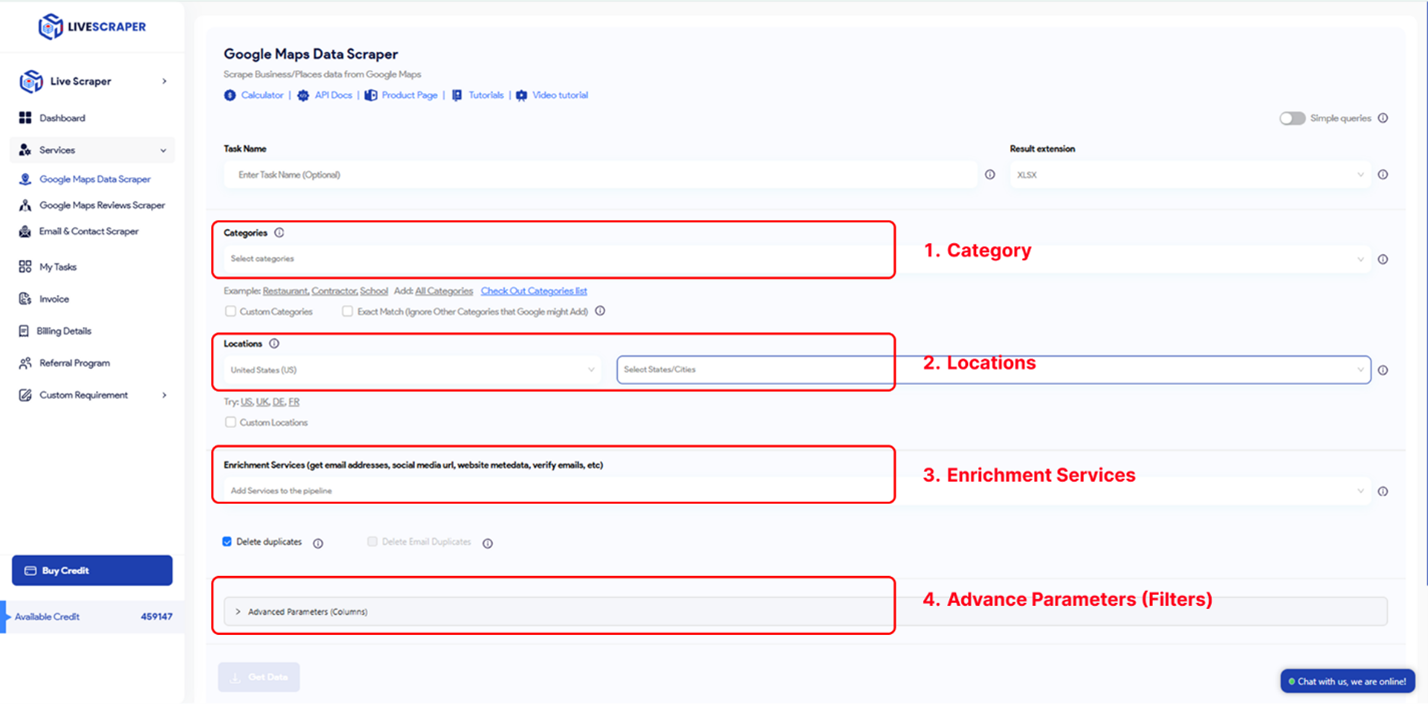This screenshot has width=1428, height=704.
Task: Click the Video tutorial icon
Action: 521,95
